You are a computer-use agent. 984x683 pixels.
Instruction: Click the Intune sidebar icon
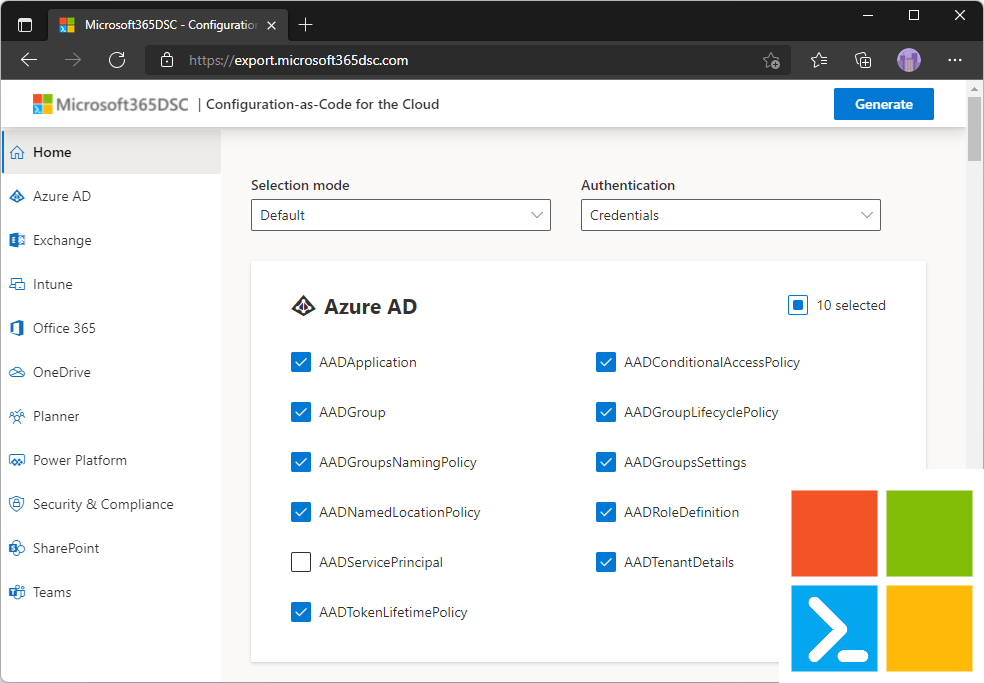[x=17, y=284]
